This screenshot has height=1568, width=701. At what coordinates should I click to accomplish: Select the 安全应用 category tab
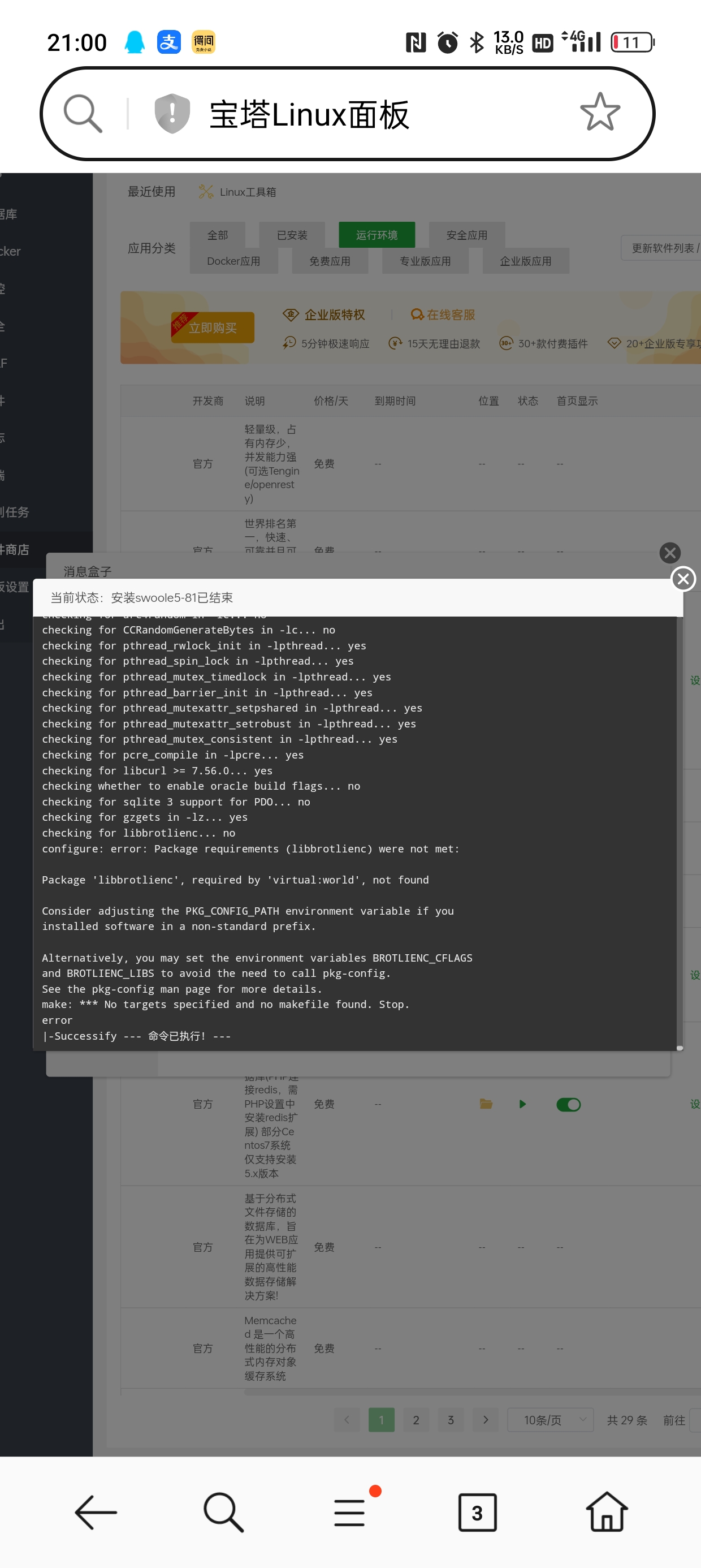tap(467, 235)
